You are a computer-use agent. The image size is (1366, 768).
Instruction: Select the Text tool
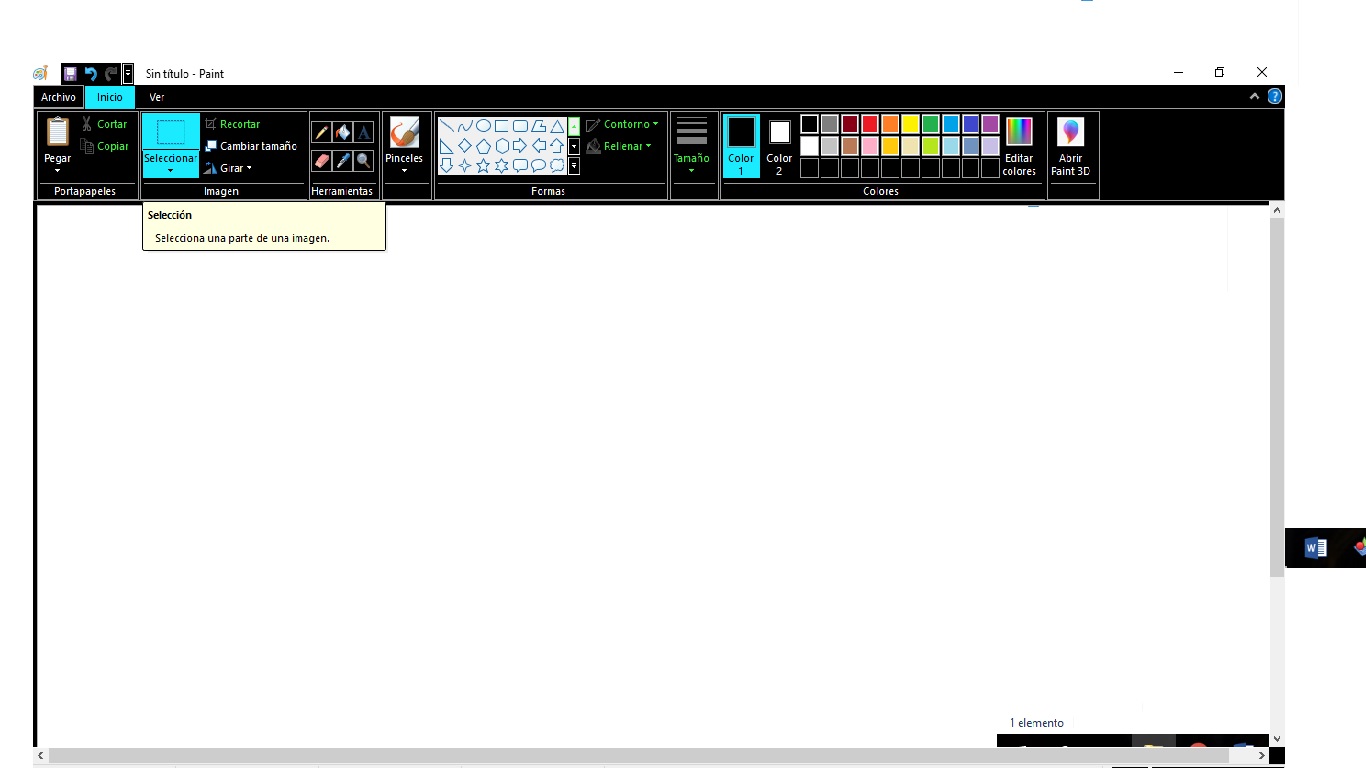(x=363, y=133)
